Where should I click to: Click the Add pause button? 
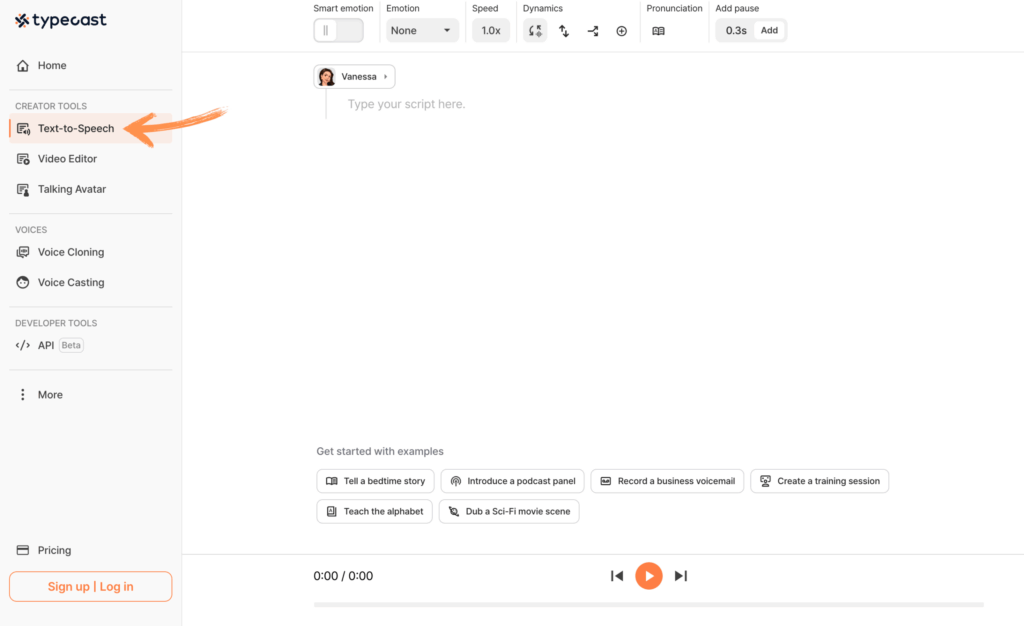(x=769, y=31)
